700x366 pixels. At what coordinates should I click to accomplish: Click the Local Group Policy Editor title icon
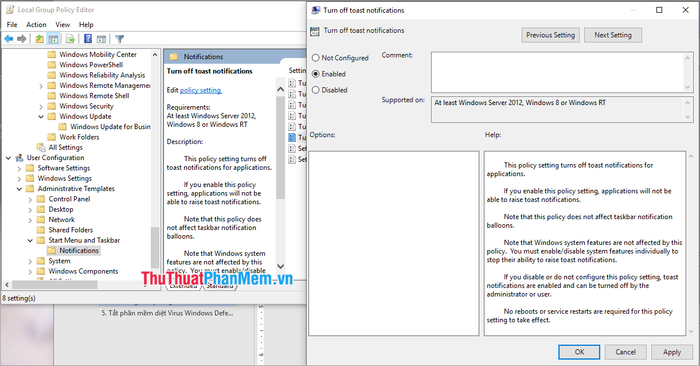click(x=10, y=9)
